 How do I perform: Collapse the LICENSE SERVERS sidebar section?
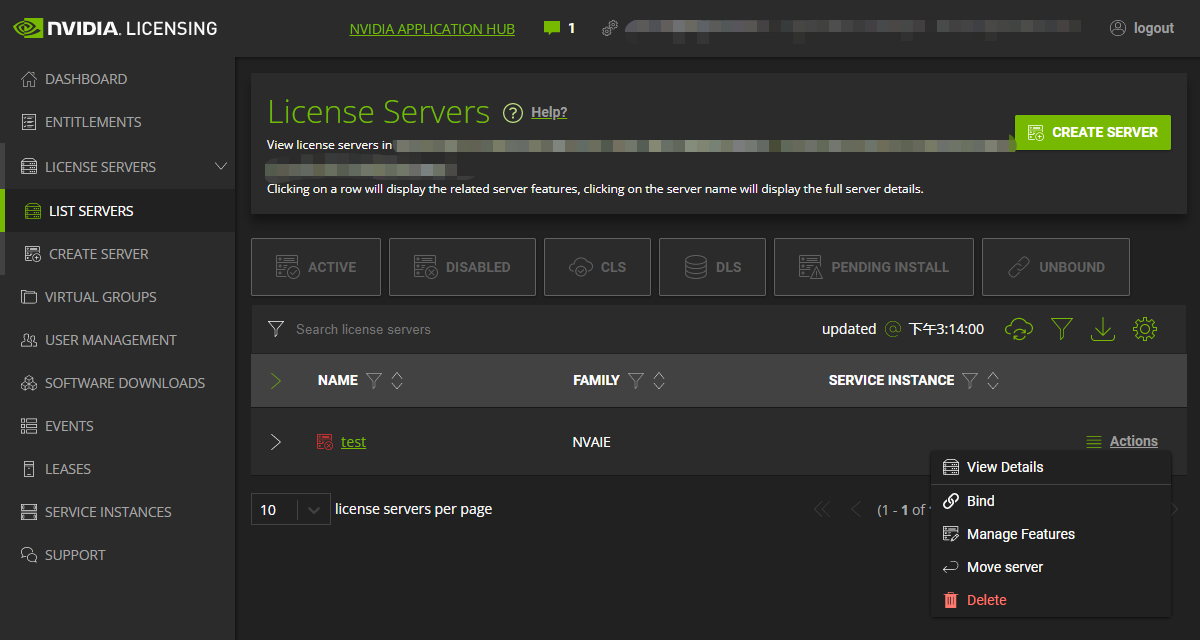(222, 166)
